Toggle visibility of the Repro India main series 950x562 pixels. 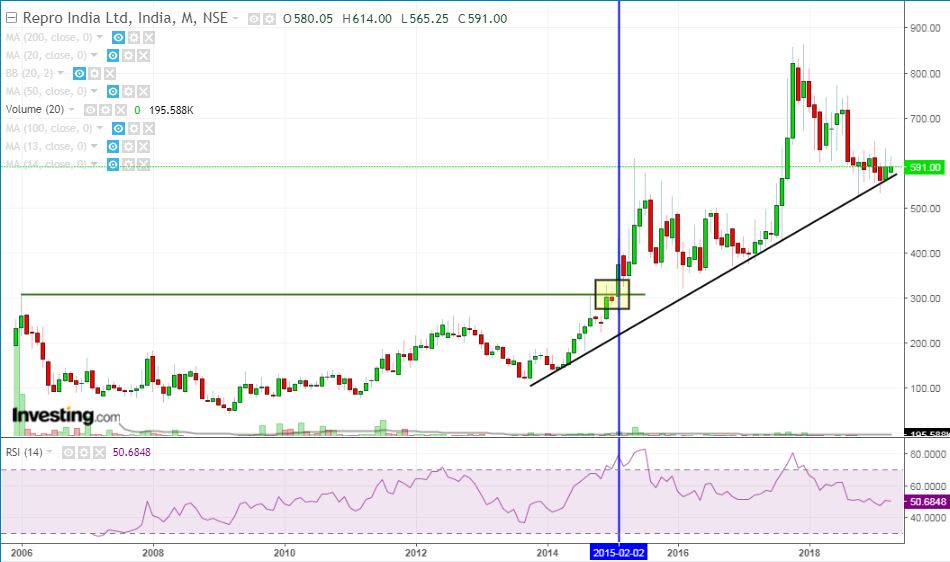point(254,19)
